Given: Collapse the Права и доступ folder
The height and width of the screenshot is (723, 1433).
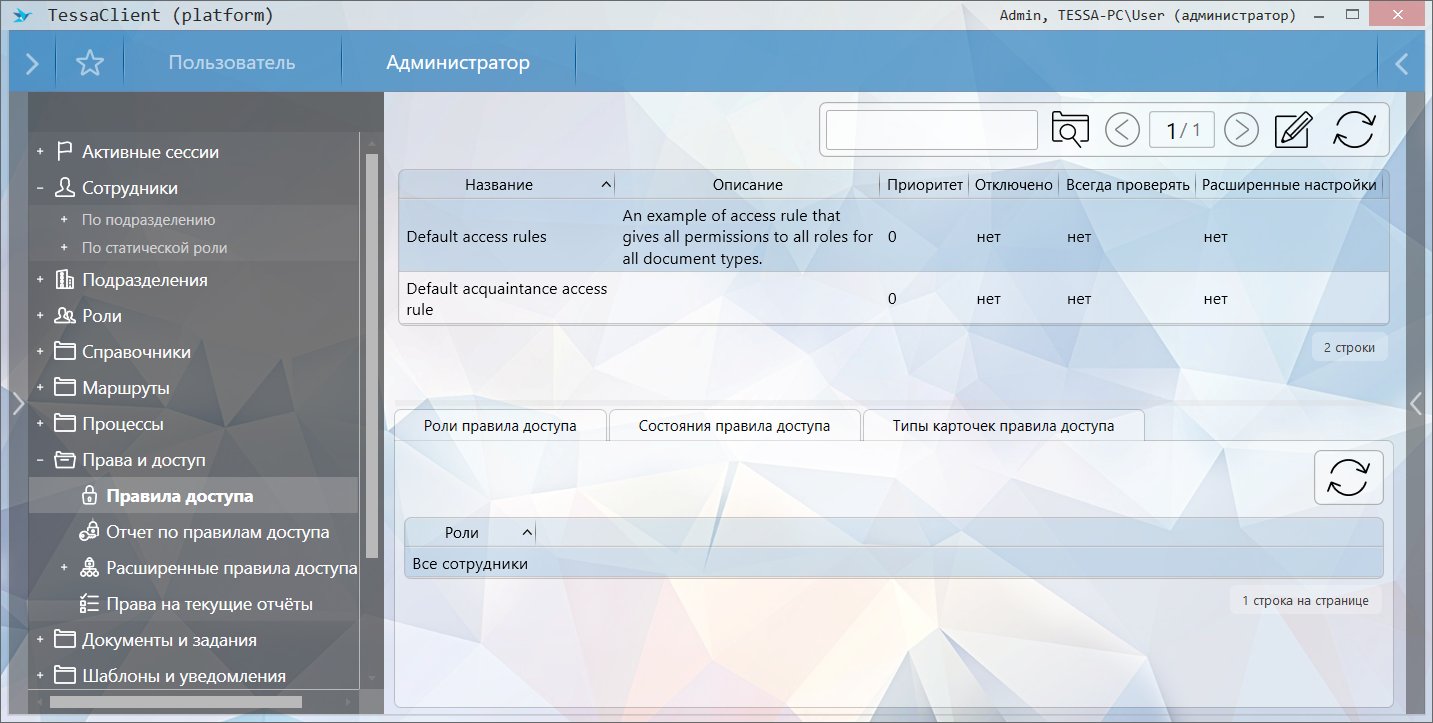Looking at the screenshot, I should click(x=40, y=460).
